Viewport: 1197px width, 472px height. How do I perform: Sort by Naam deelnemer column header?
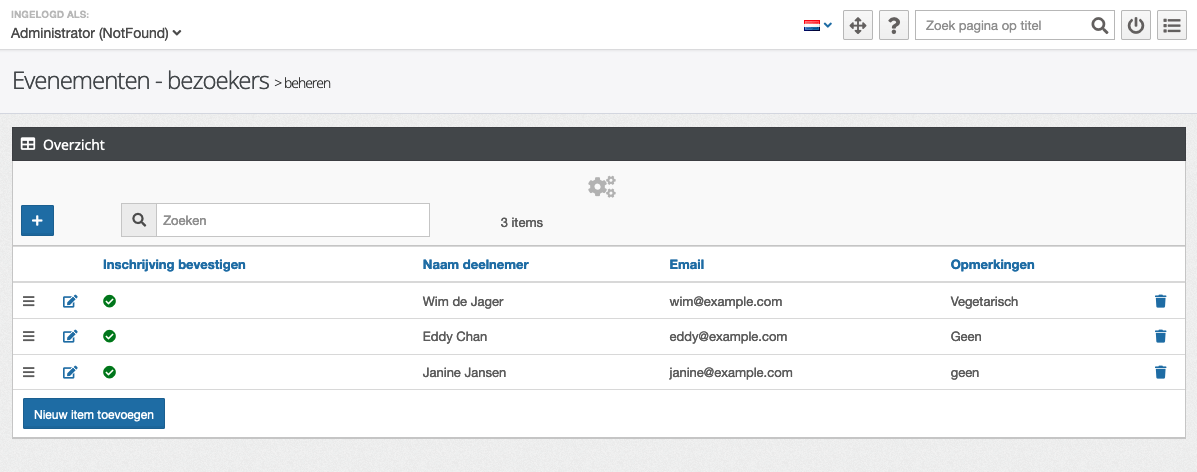pyautogui.click(x=475, y=265)
